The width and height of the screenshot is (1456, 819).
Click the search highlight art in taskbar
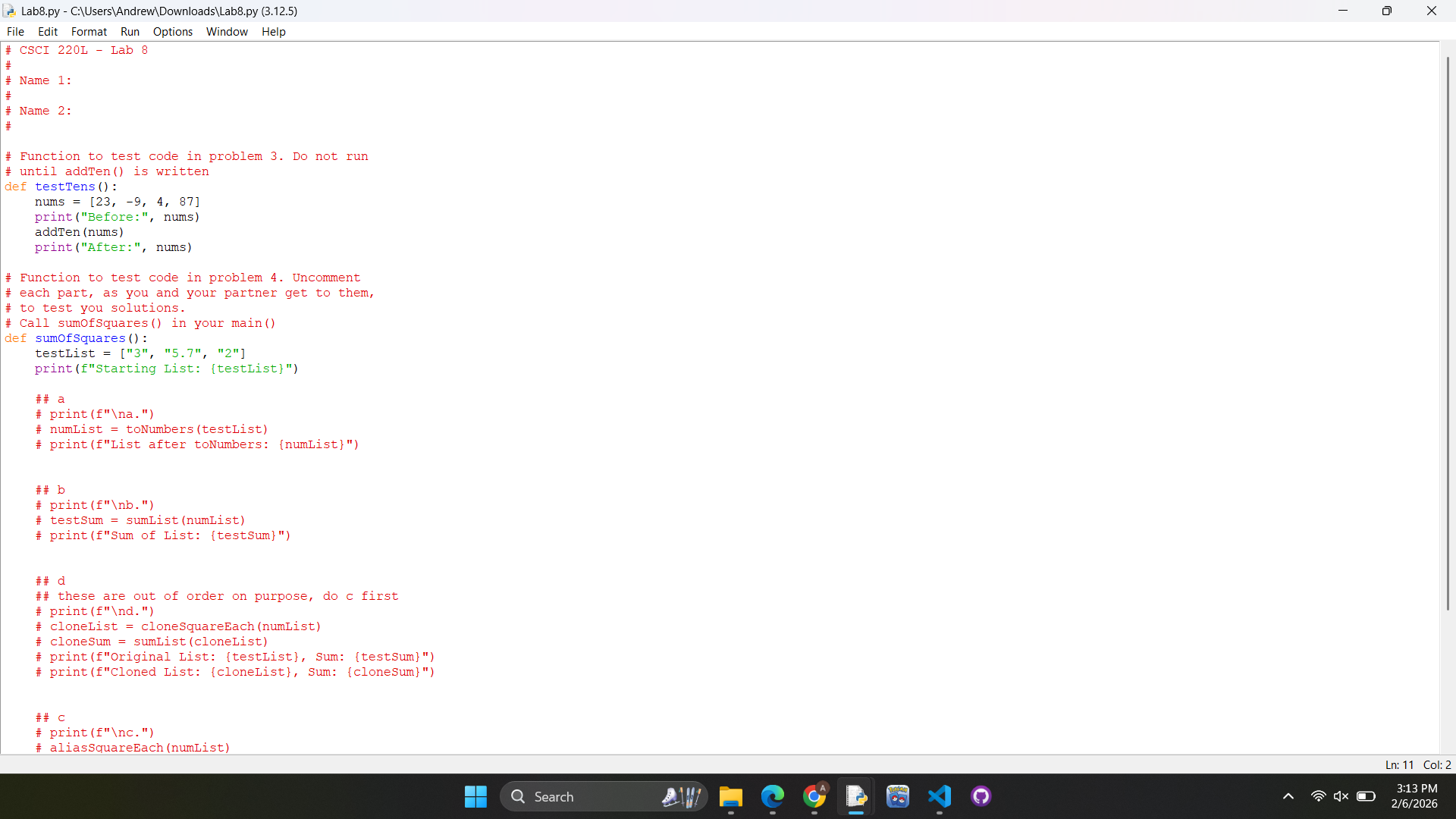681,796
